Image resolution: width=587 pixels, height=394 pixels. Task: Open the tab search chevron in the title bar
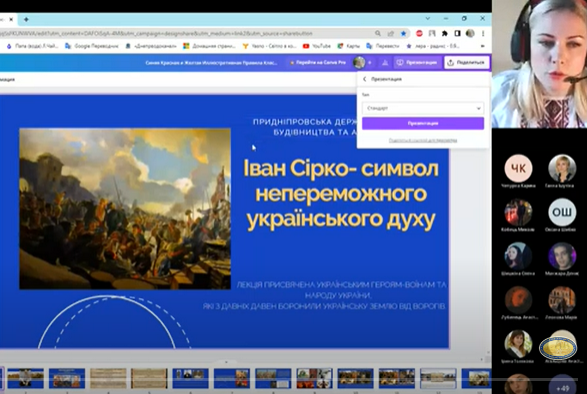[x=428, y=18]
